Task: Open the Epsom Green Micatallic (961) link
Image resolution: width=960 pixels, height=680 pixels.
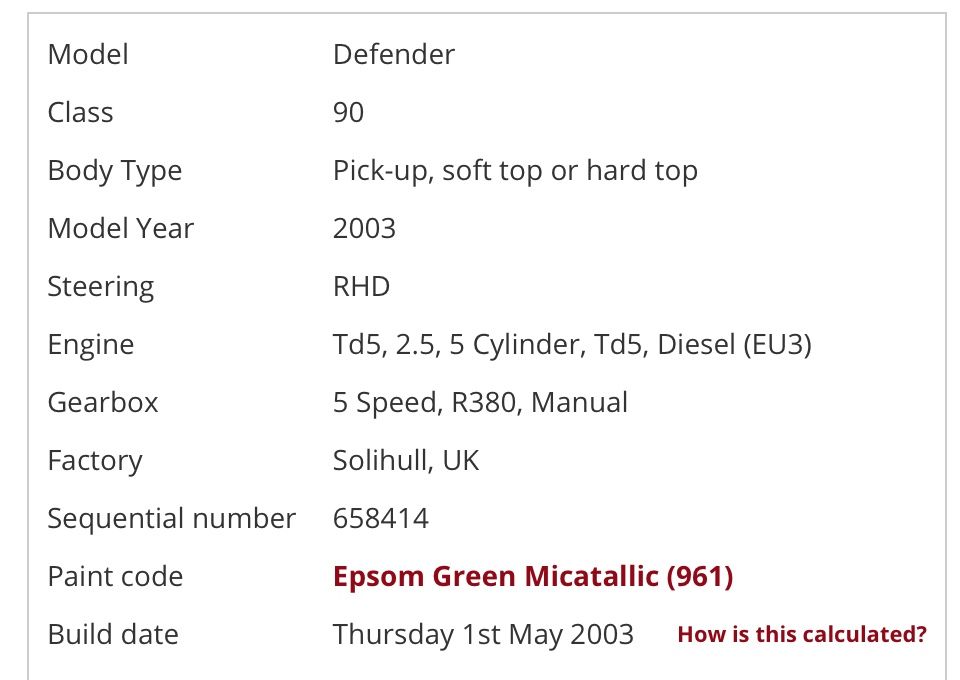Action: point(533,577)
